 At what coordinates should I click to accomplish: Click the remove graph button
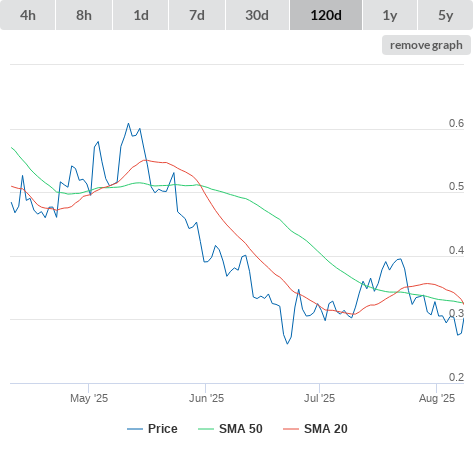tap(426, 45)
